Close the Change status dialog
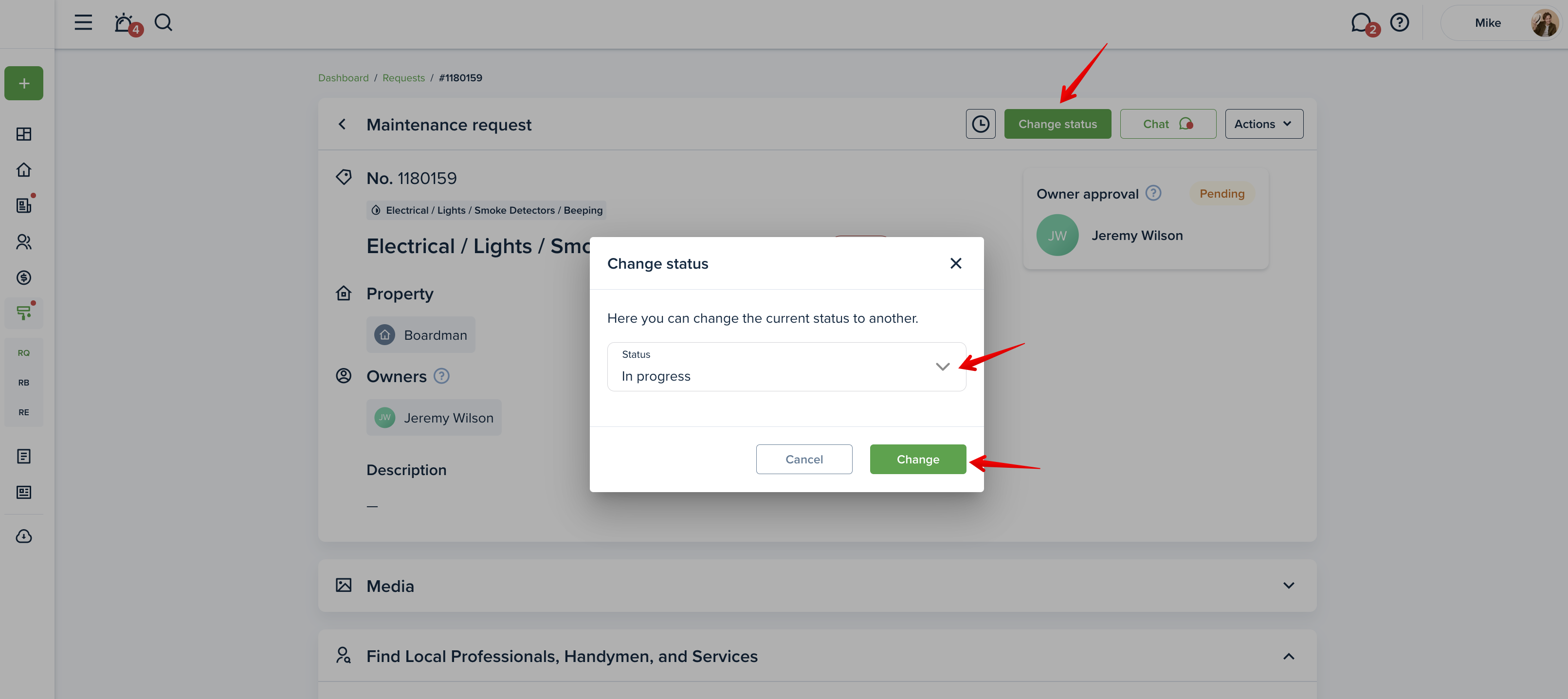 coord(956,263)
